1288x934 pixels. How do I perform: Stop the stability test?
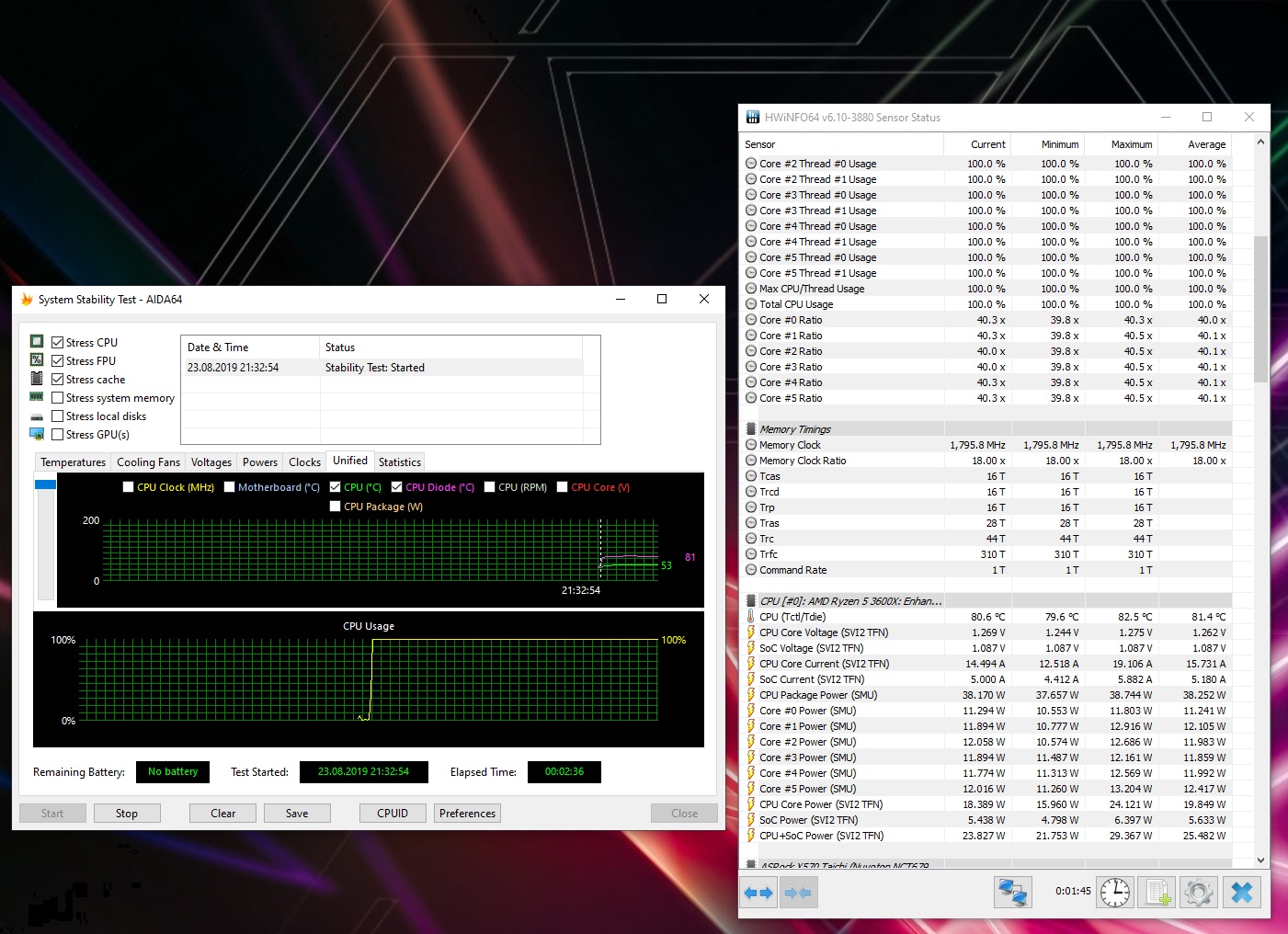pos(127,814)
